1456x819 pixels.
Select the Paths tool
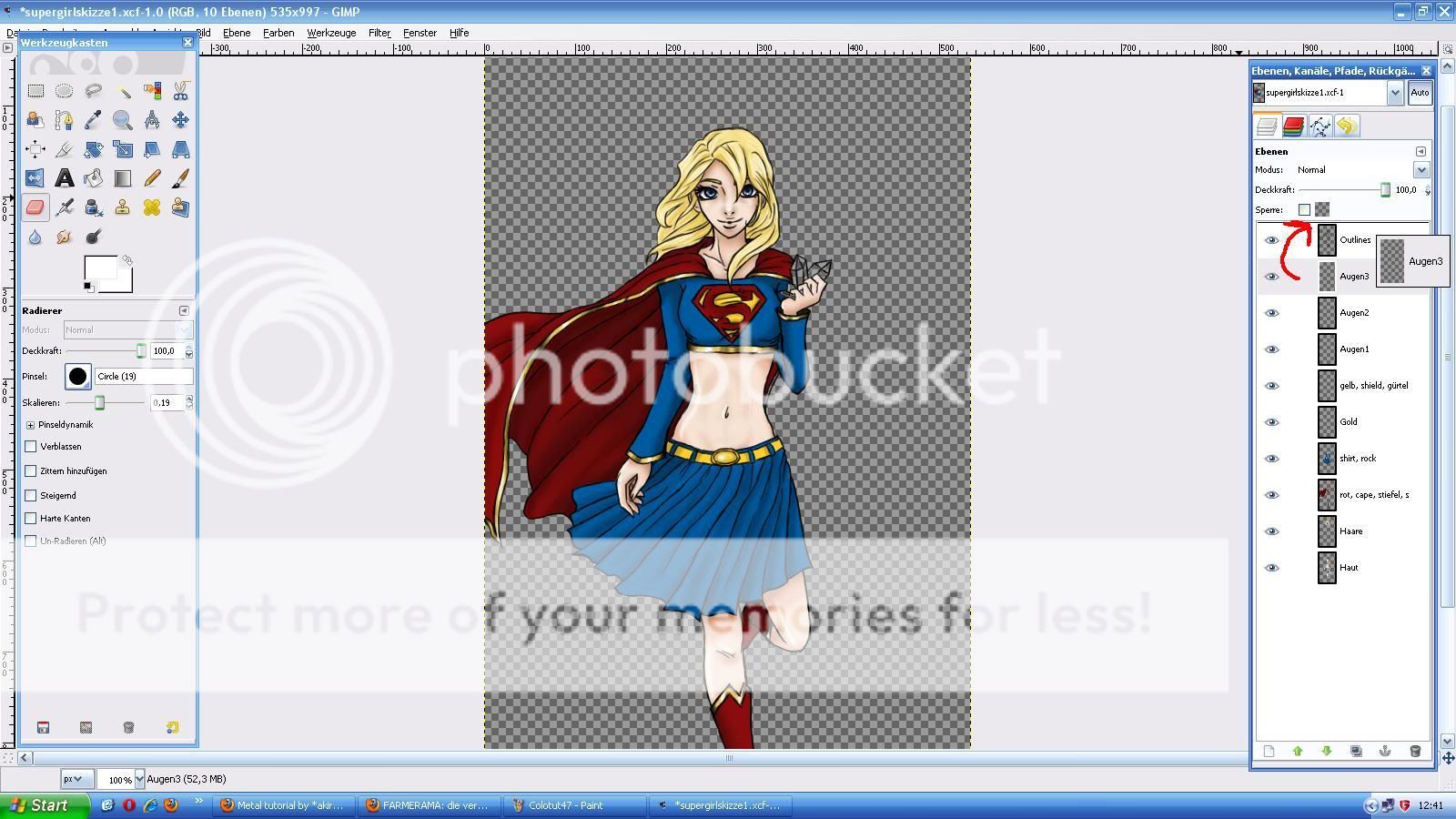click(x=65, y=120)
